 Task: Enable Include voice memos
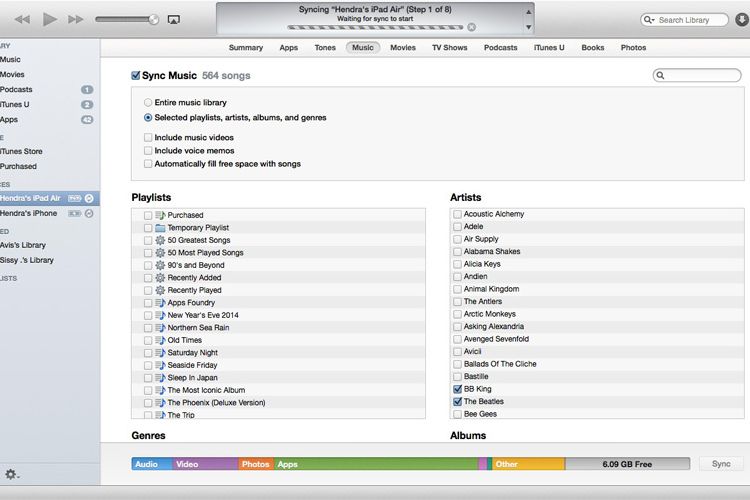(x=148, y=151)
